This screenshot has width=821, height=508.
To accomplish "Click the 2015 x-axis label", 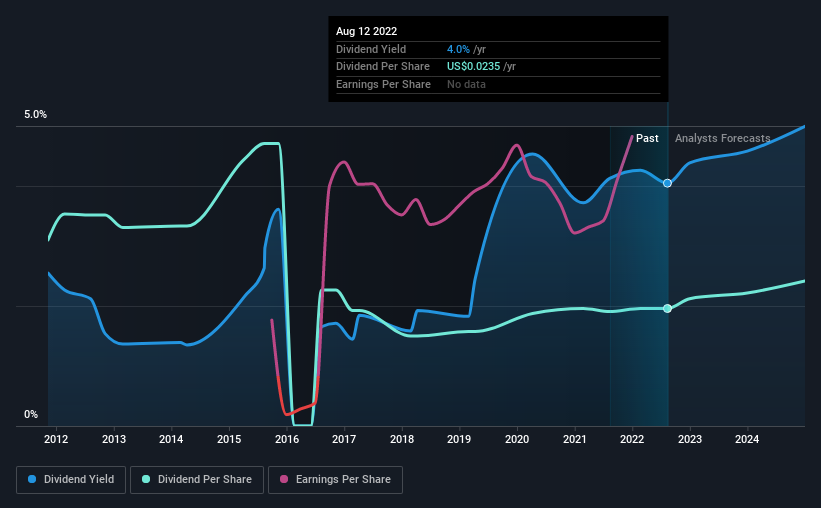I will 229,439.
